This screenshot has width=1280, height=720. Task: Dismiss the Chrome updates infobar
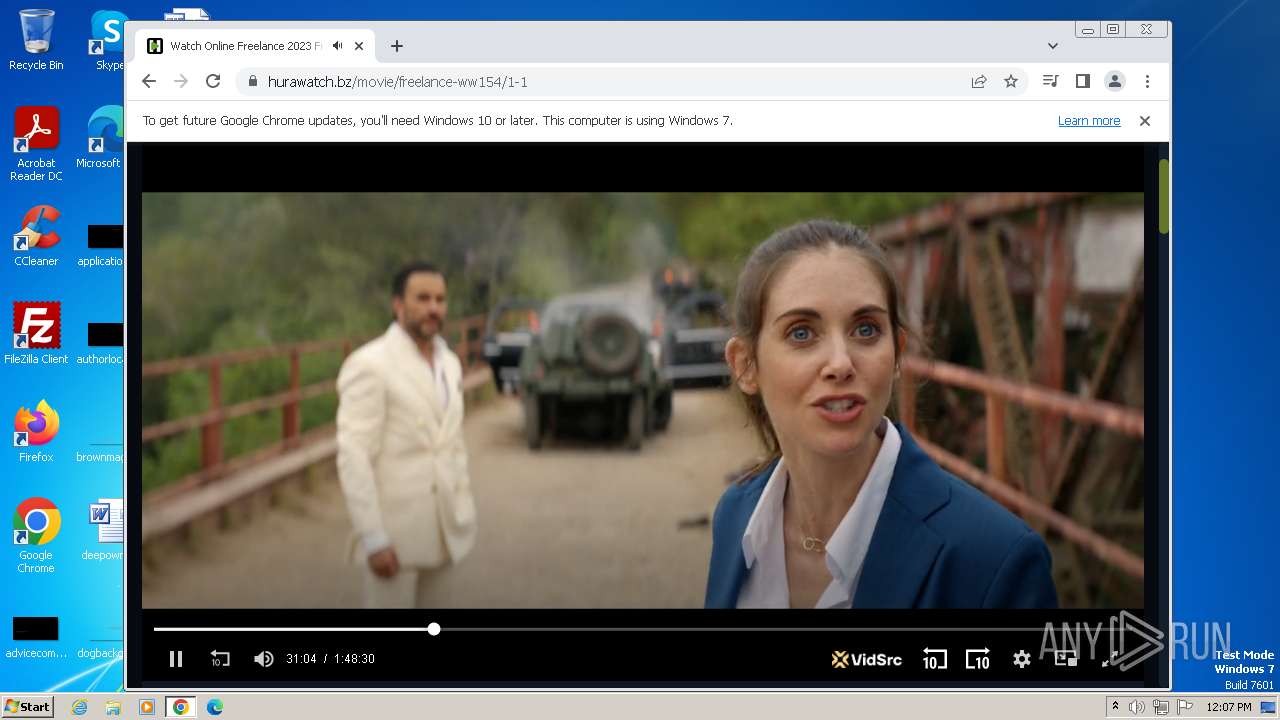click(x=1145, y=121)
